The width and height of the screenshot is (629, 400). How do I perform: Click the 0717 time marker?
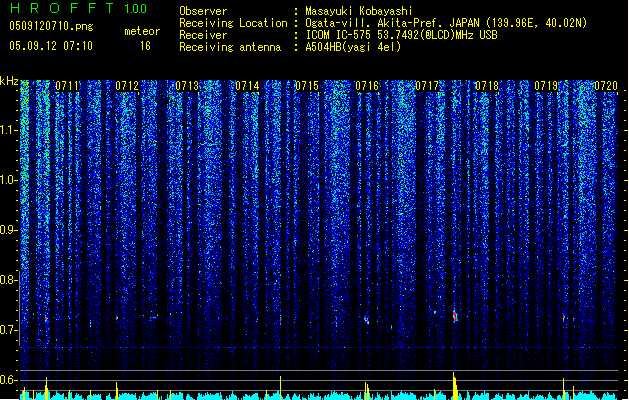[x=427, y=86]
